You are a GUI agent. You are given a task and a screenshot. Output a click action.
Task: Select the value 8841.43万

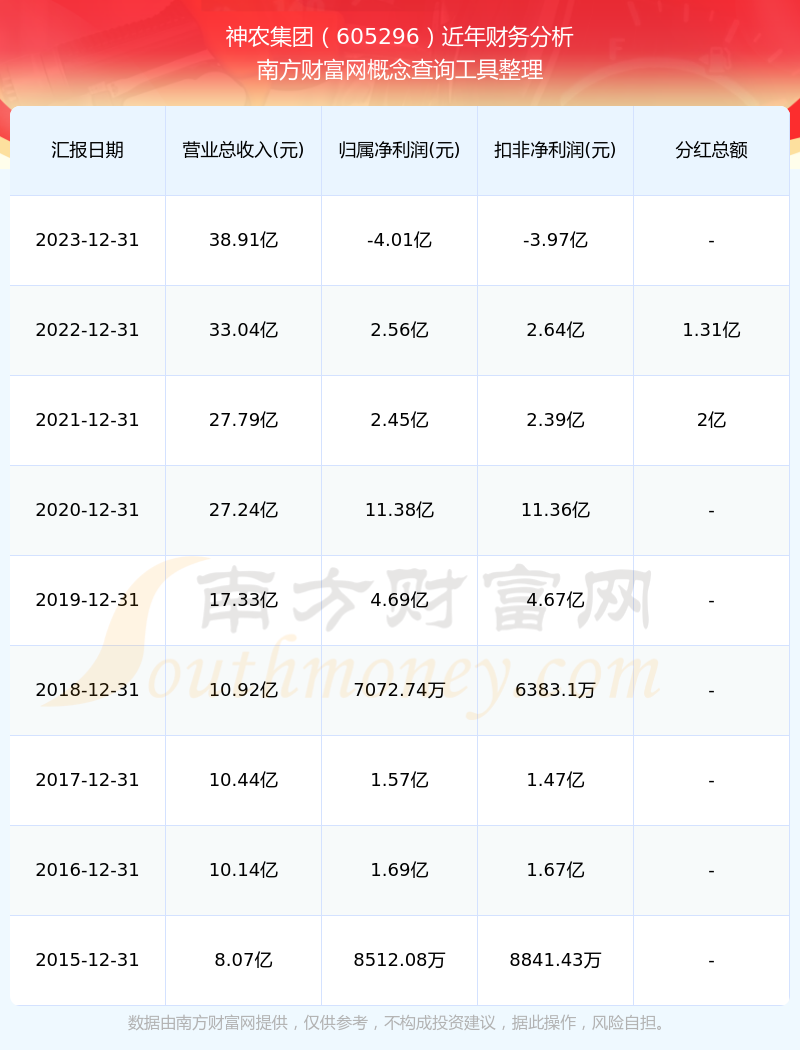pyautogui.click(x=555, y=960)
